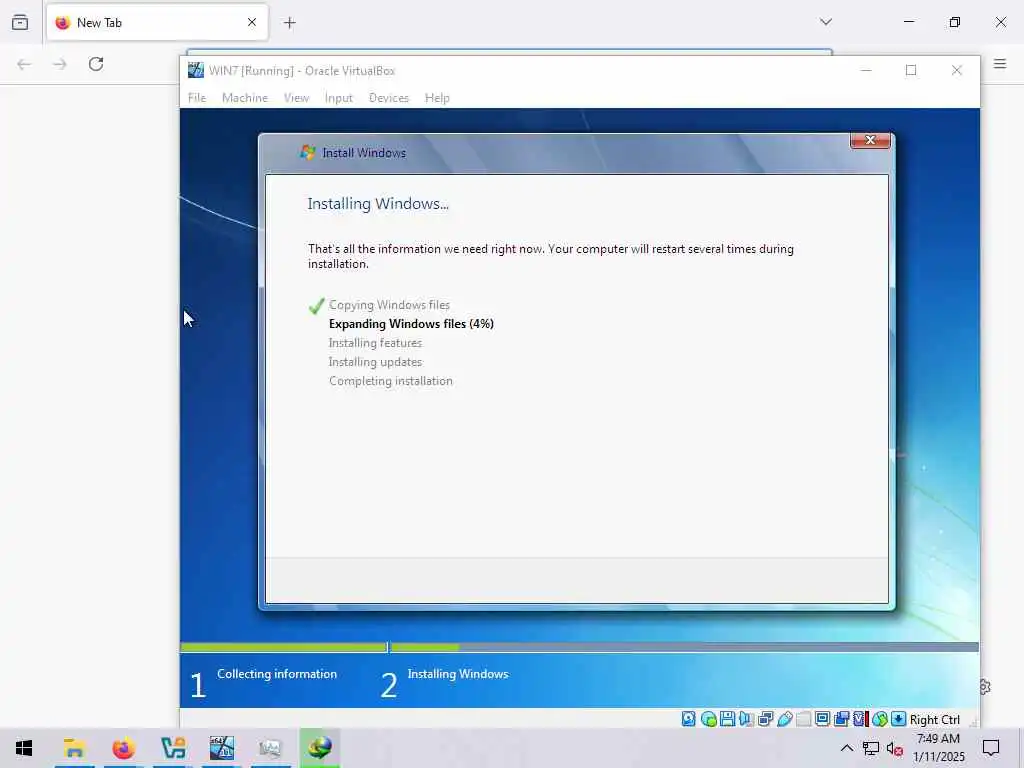This screenshot has height=768, width=1024.
Task: Click the Internet Download Manager taskbar icon
Action: (319, 748)
